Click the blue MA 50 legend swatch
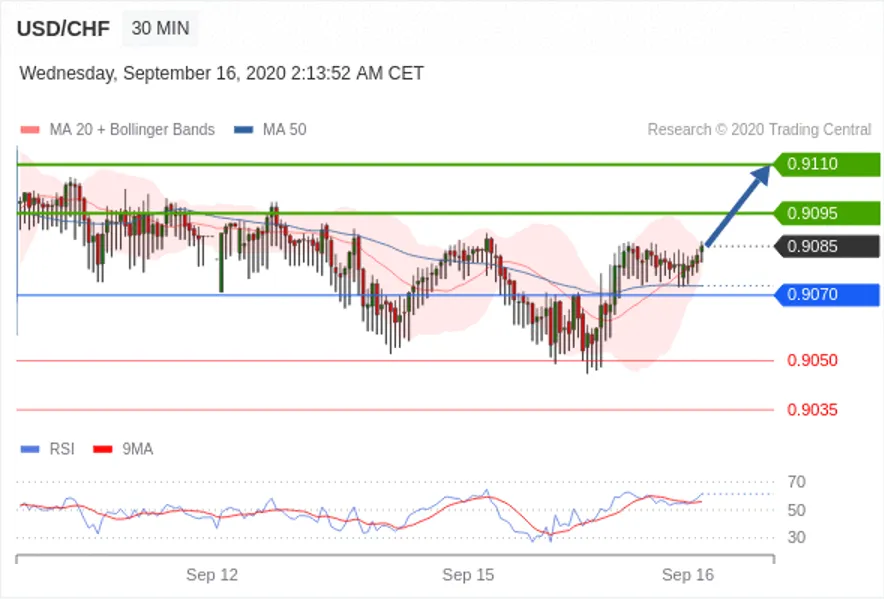This screenshot has height=600, width=884. (244, 130)
